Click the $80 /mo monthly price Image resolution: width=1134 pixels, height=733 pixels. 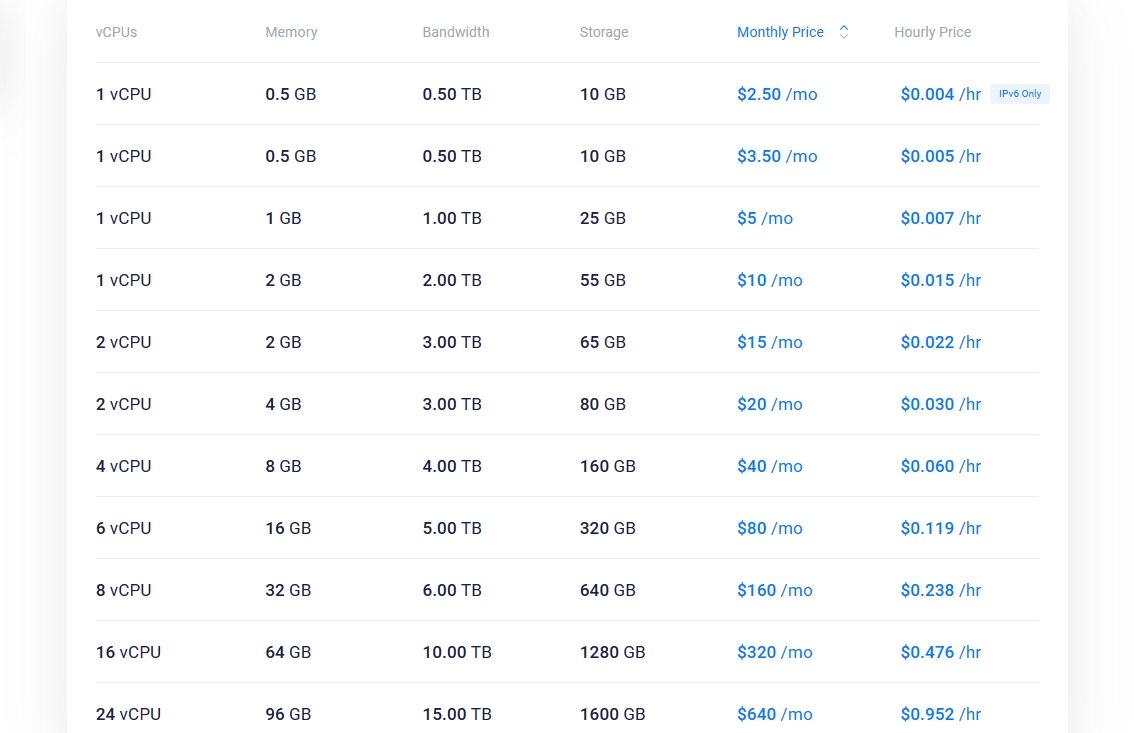pyautogui.click(x=769, y=528)
